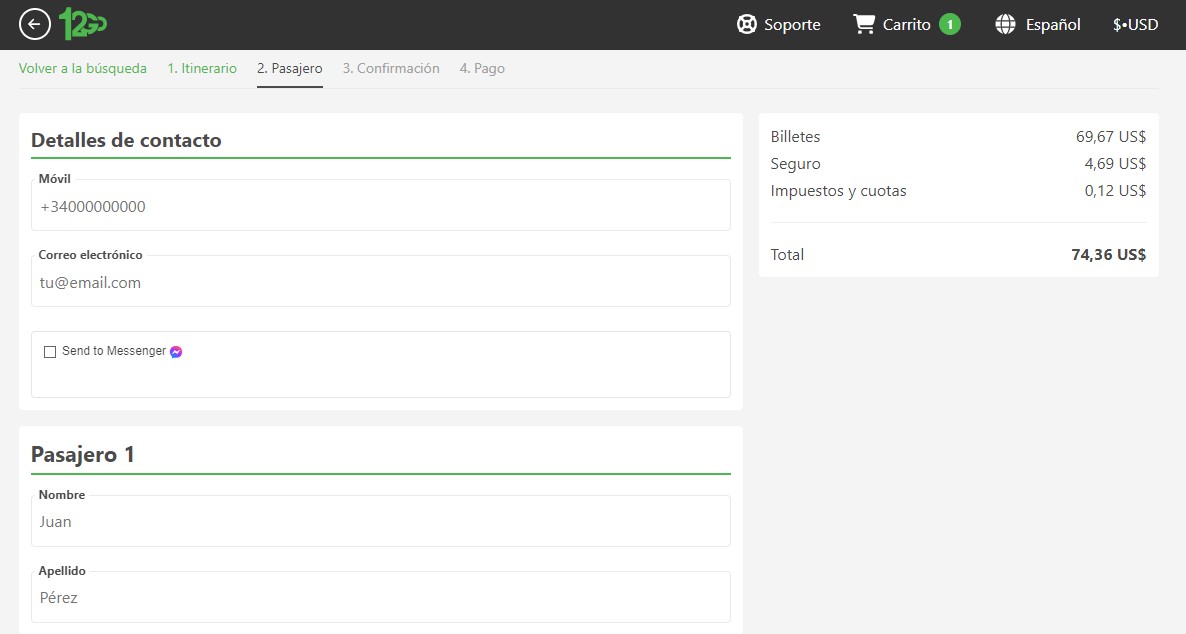
Task: Open the USD currency selector
Action: [x=1135, y=25]
